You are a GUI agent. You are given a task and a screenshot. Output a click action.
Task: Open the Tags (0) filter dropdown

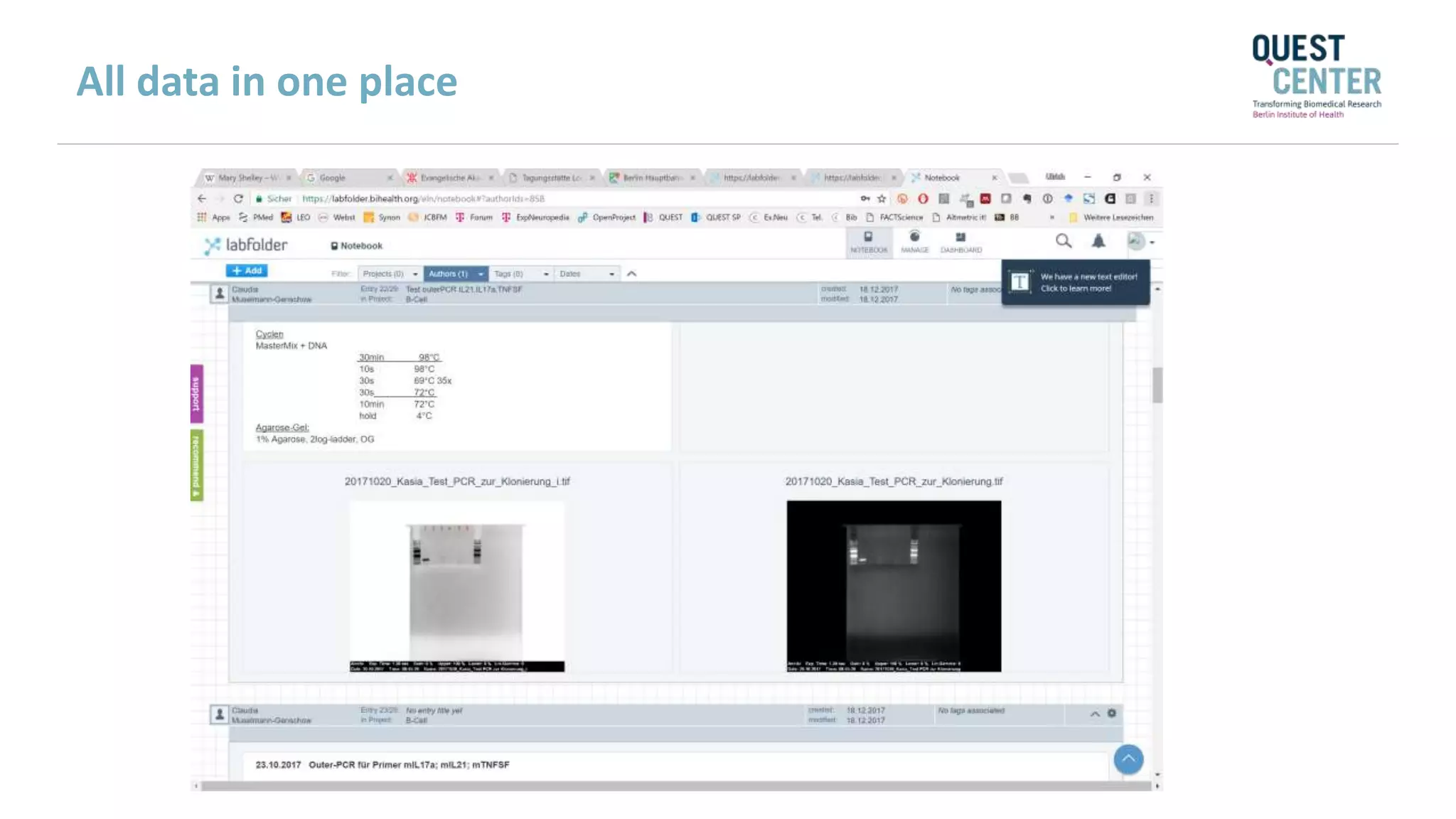[521, 274]
